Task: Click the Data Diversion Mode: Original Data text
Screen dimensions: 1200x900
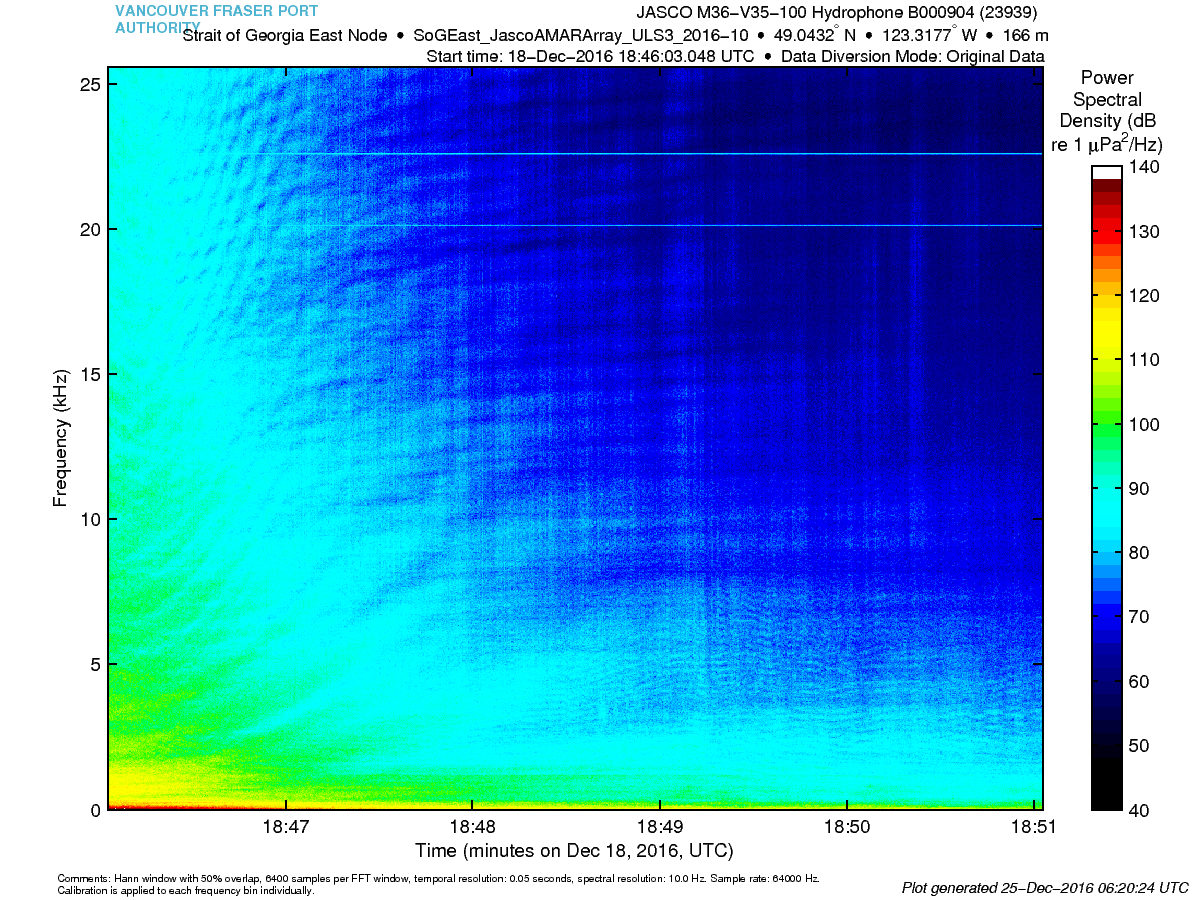Action: pos(912,56)
